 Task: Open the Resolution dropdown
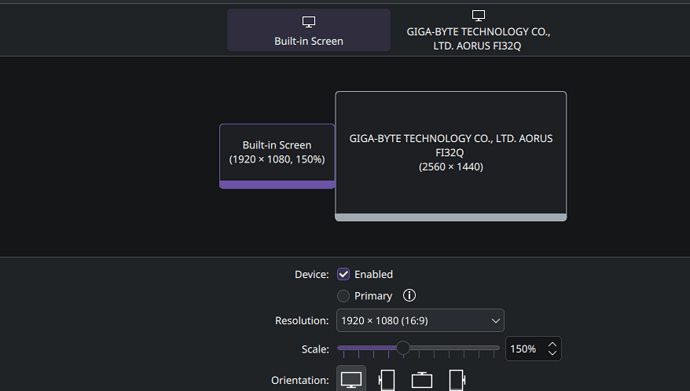420,321
